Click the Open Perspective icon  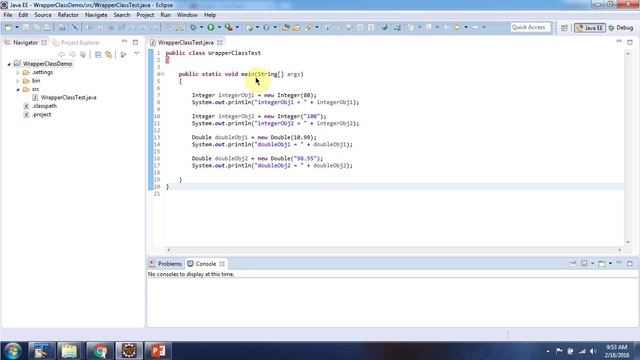coord(564,28)
